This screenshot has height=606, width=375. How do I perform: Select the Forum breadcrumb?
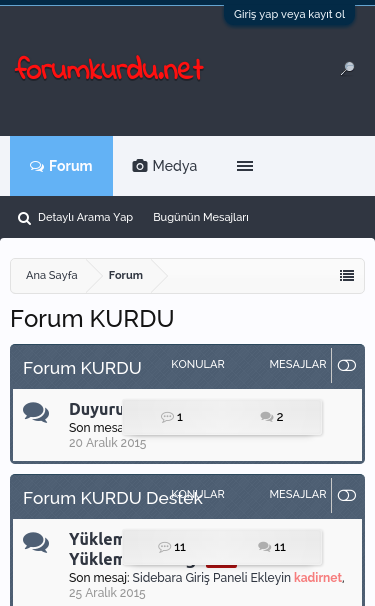tap(126, 275)
